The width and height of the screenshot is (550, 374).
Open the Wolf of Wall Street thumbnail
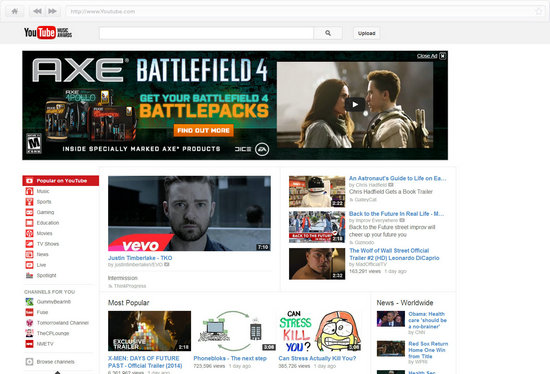tap(317, 264)
